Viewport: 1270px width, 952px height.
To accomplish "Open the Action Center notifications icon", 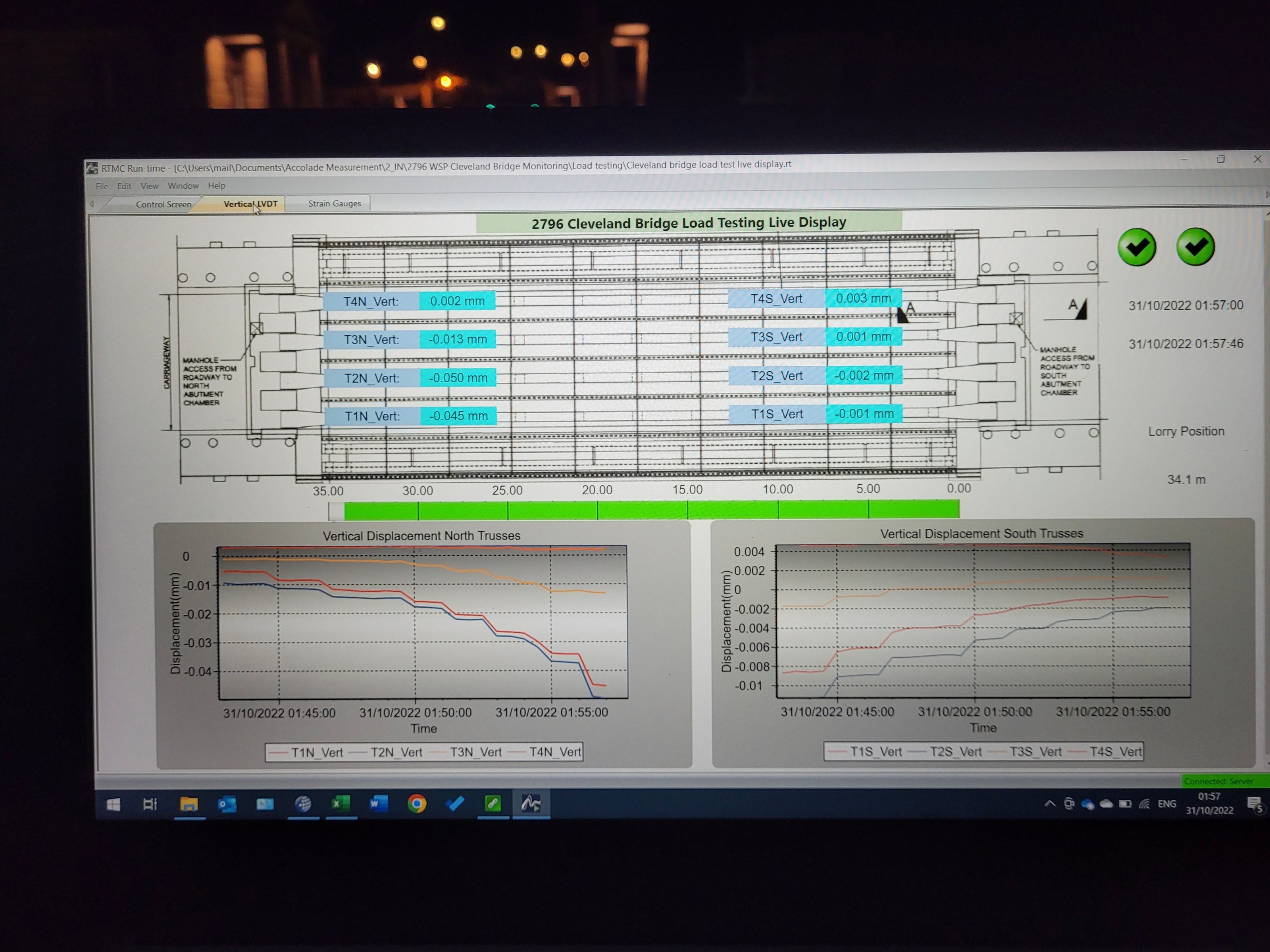I will 1255,804.
